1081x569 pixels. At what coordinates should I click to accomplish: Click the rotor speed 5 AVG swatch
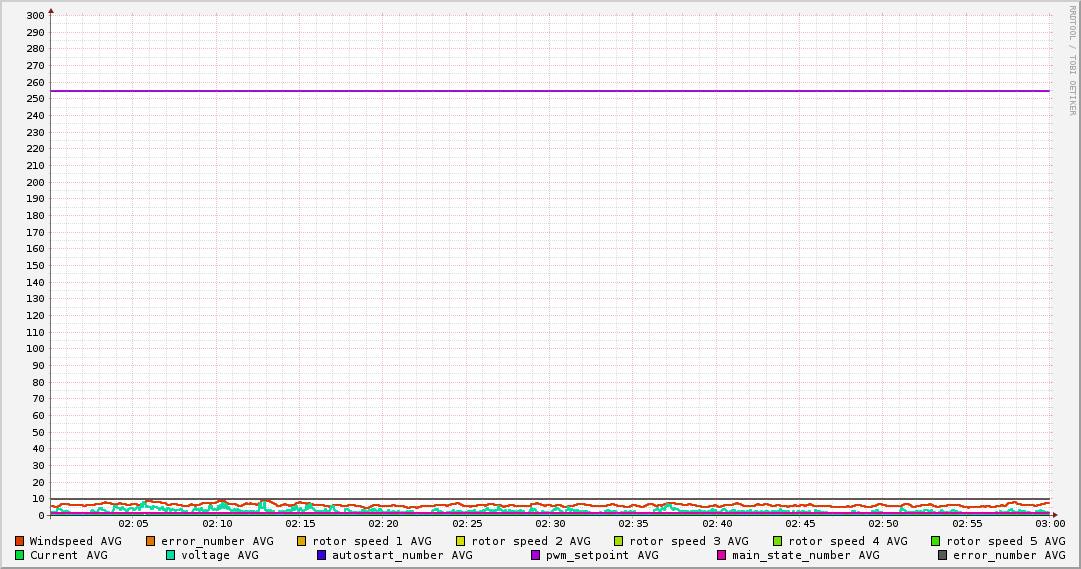pos(936,541)
